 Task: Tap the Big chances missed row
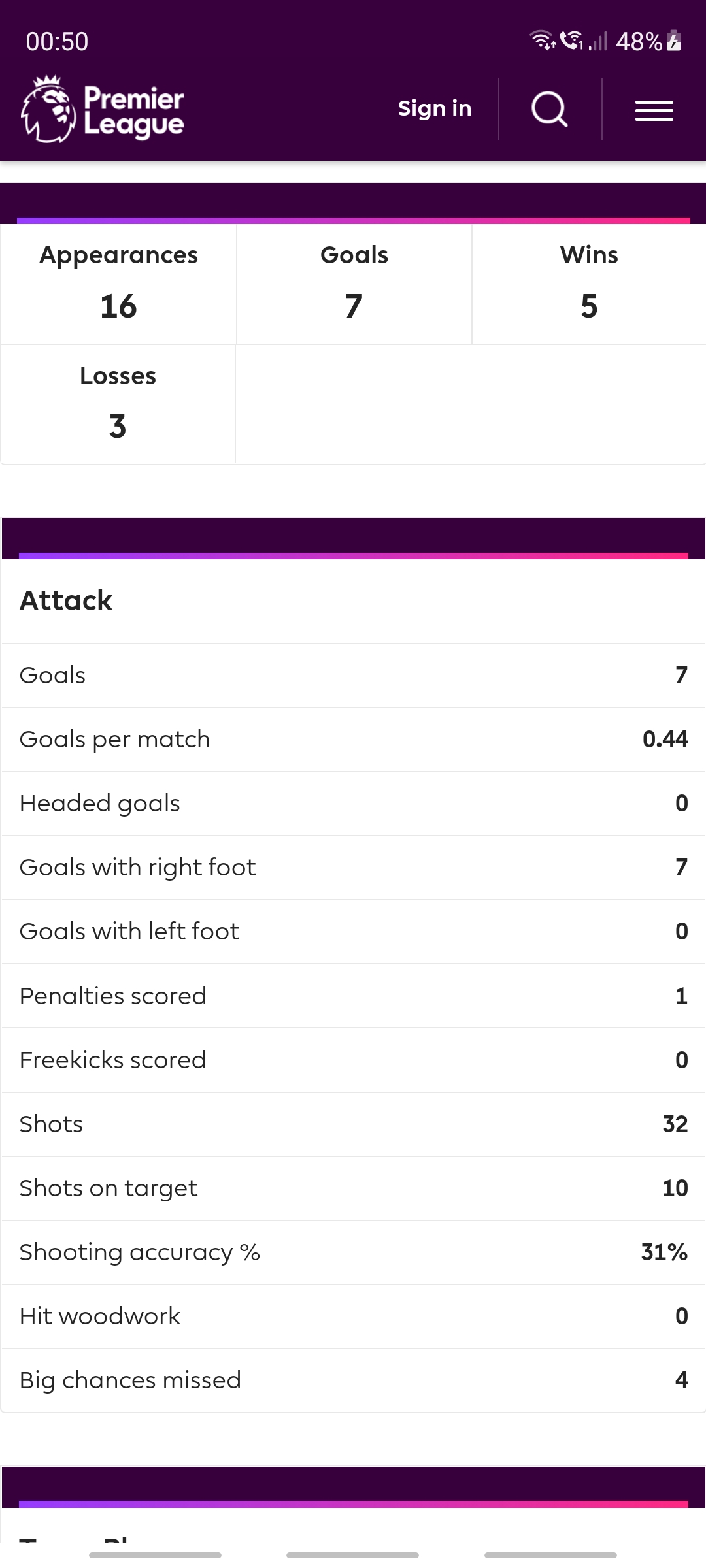pyautogui.click(x=354, y=1380)
